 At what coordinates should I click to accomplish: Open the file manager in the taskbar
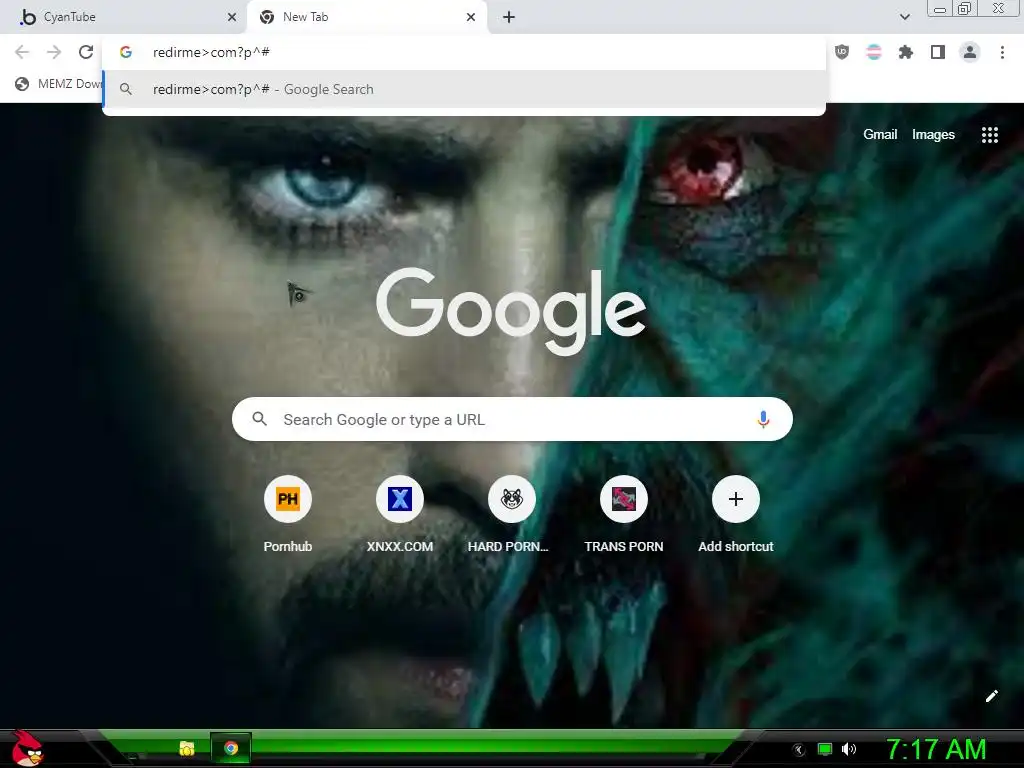click(x=187, y=748)
